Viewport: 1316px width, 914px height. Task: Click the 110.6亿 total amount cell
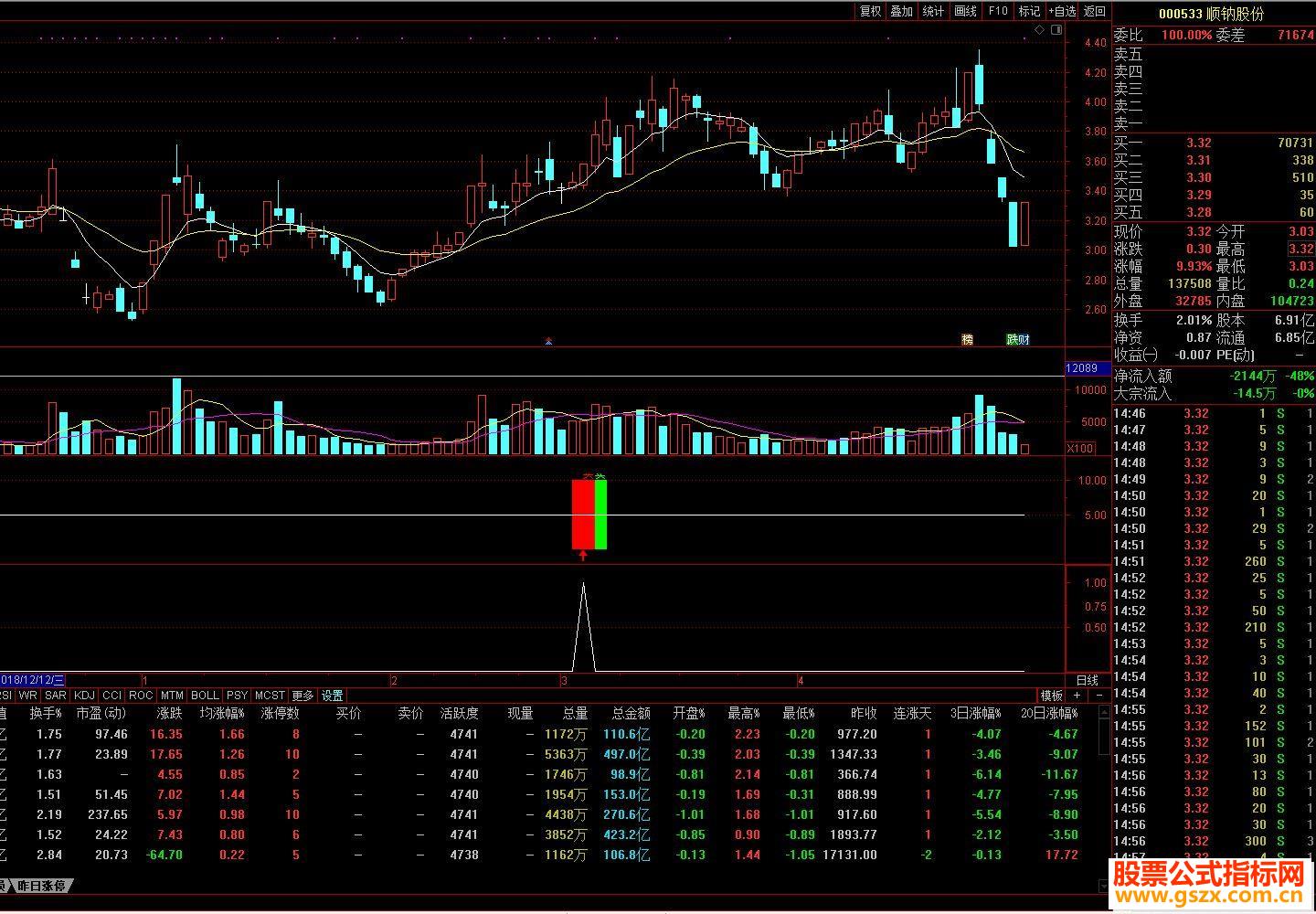point(626,734)
